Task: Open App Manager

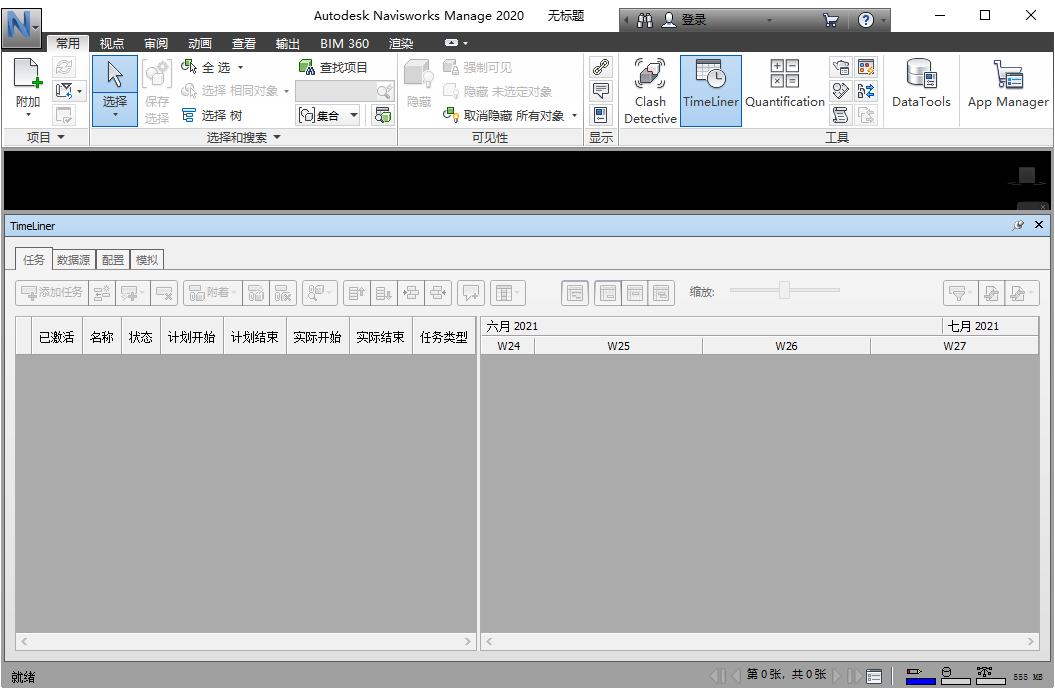Action: point(1007,90)
